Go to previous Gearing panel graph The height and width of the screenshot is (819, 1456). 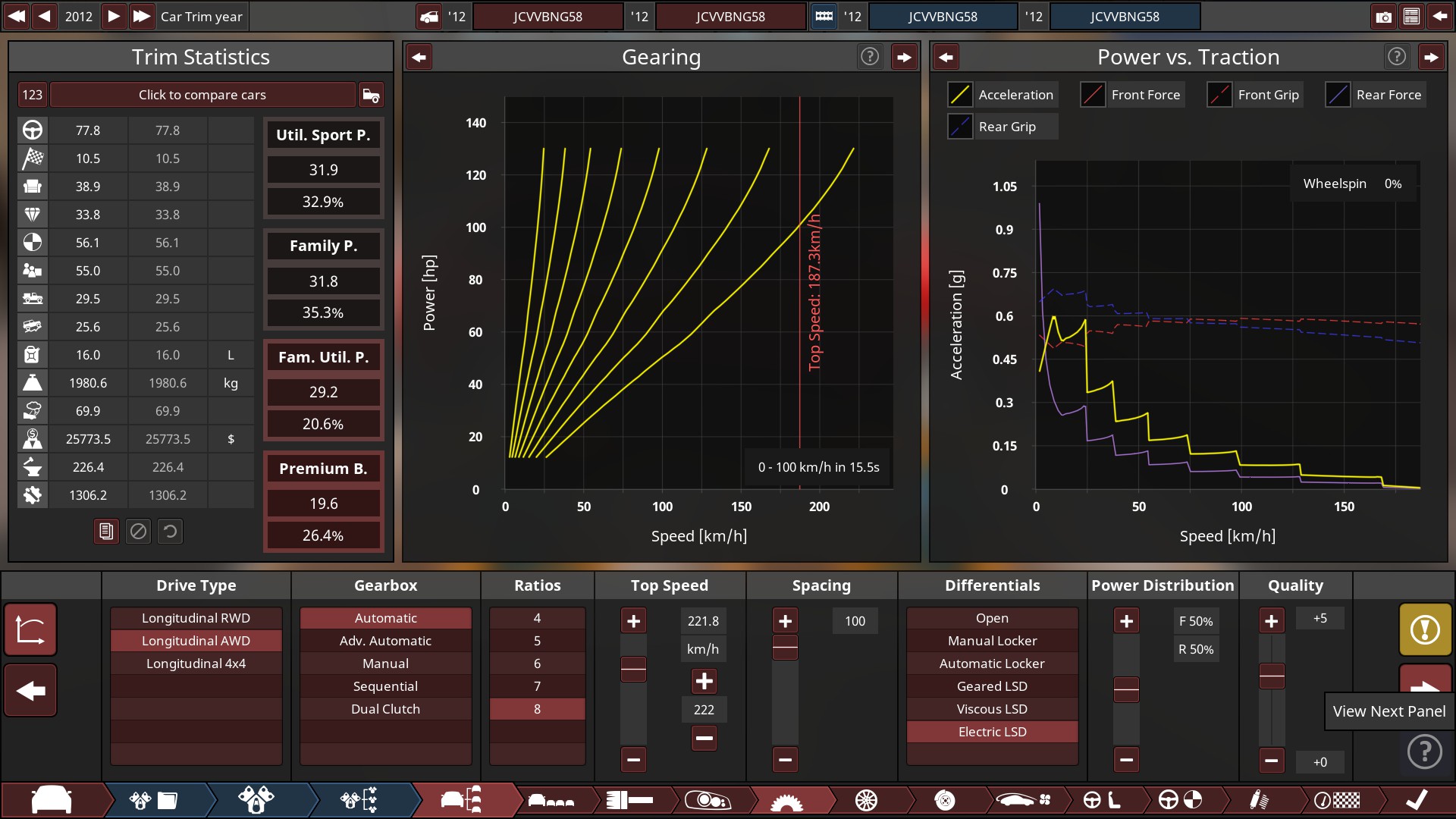(x=419, y=57)
